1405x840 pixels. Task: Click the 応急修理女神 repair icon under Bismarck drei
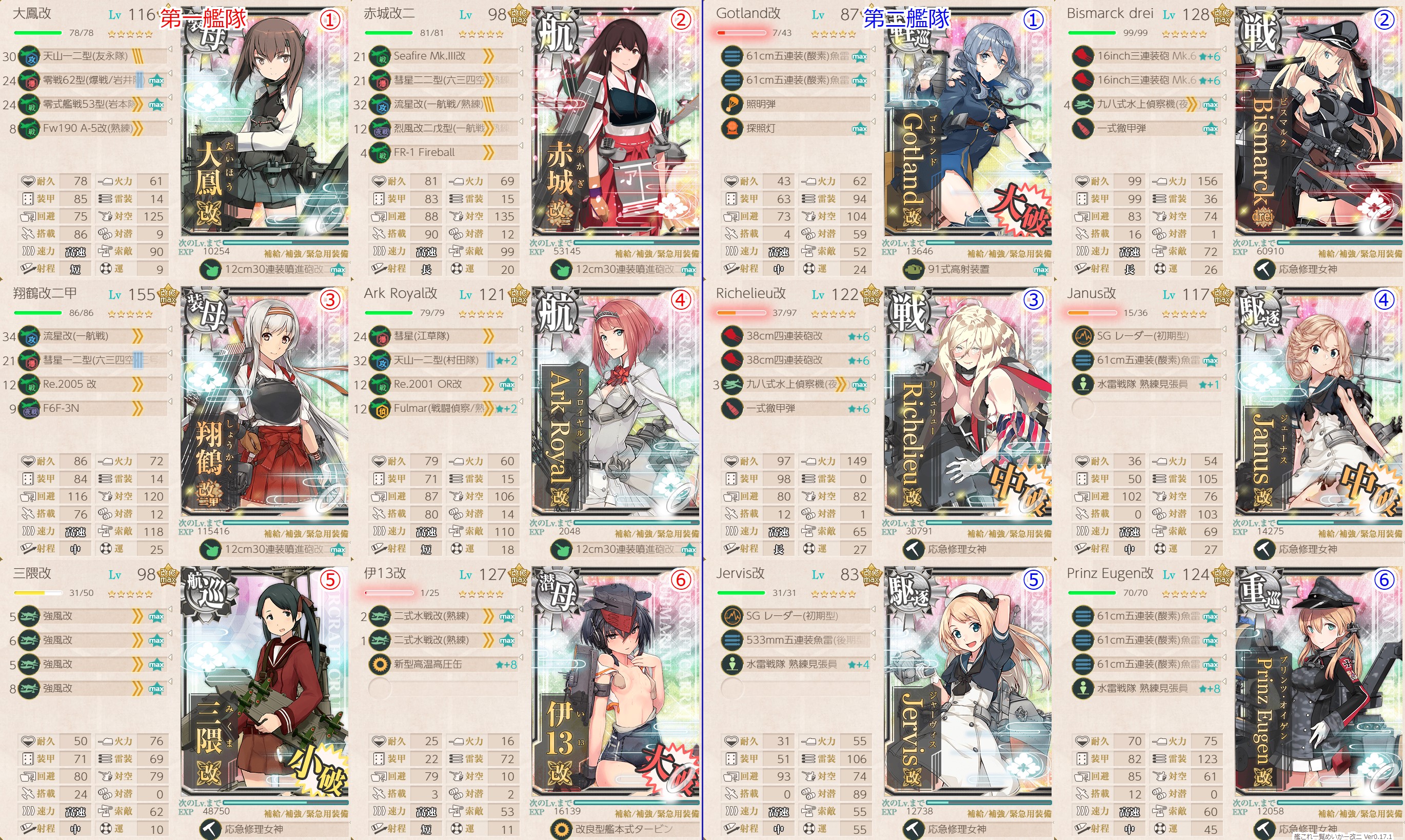tap(1263, 269)
